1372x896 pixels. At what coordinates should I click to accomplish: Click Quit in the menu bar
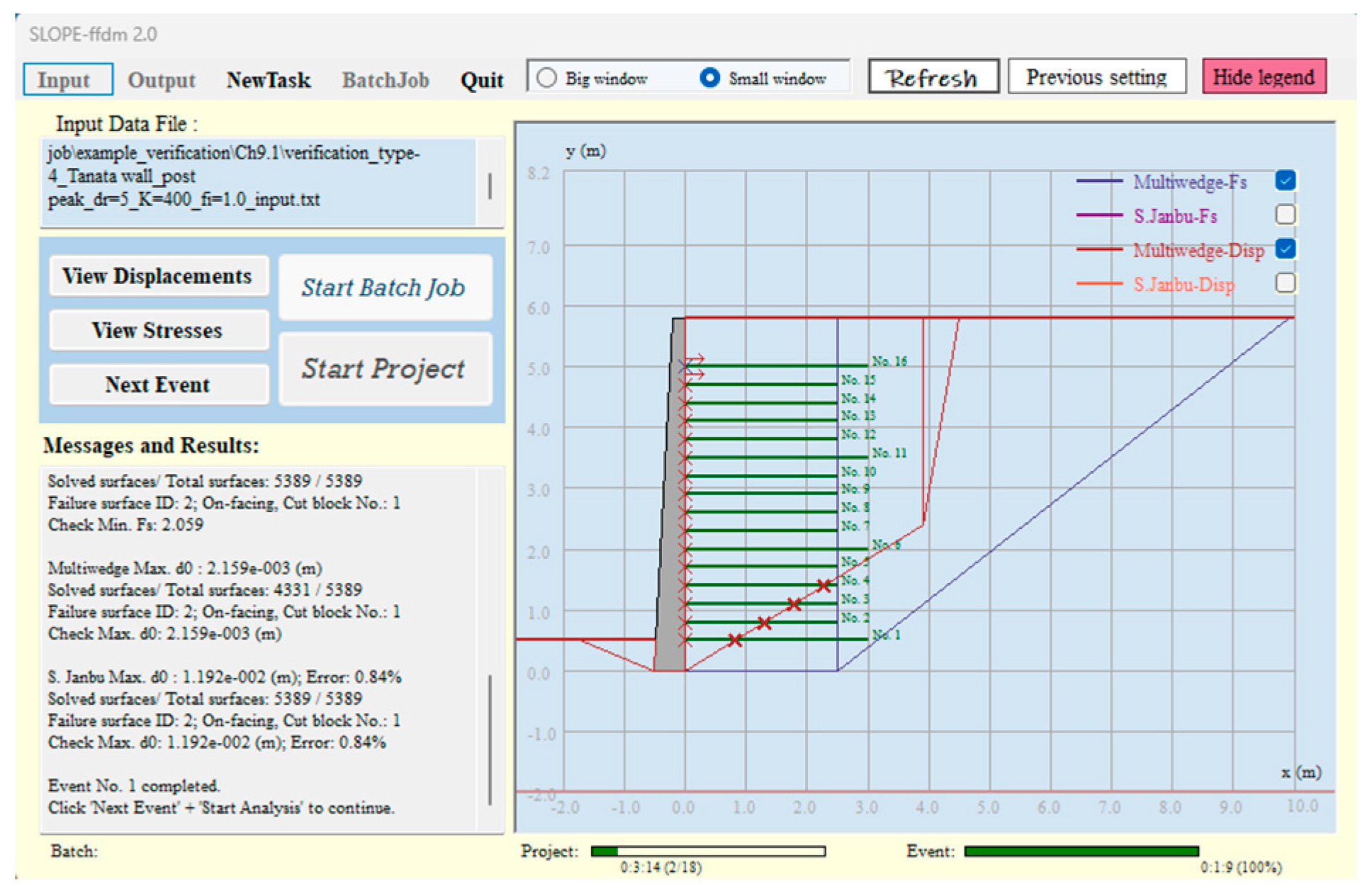pos(482,80)
